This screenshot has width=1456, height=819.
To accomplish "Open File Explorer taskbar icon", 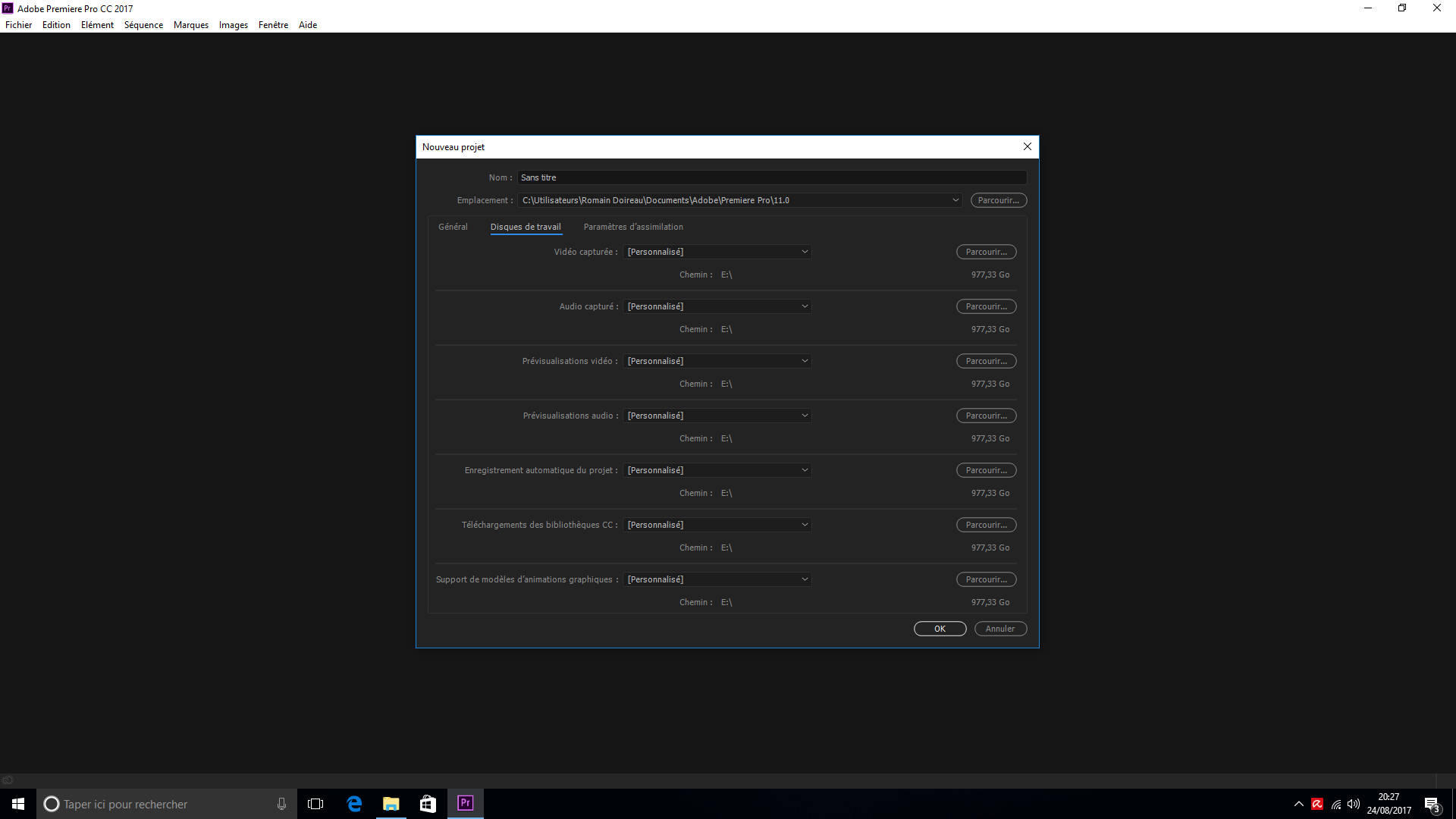I will tap(391, 804).
